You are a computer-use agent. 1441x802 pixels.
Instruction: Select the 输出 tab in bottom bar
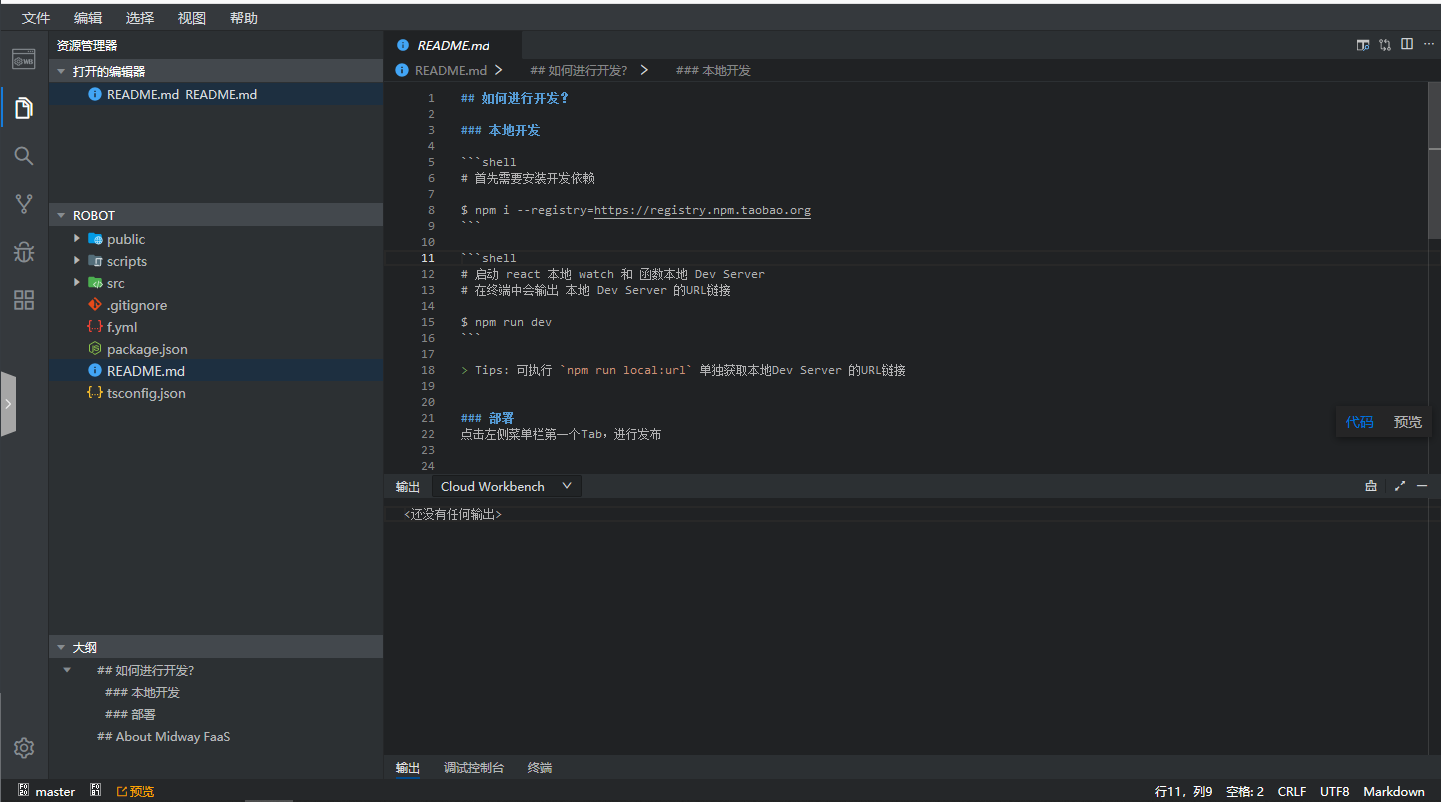click(408, 768)
